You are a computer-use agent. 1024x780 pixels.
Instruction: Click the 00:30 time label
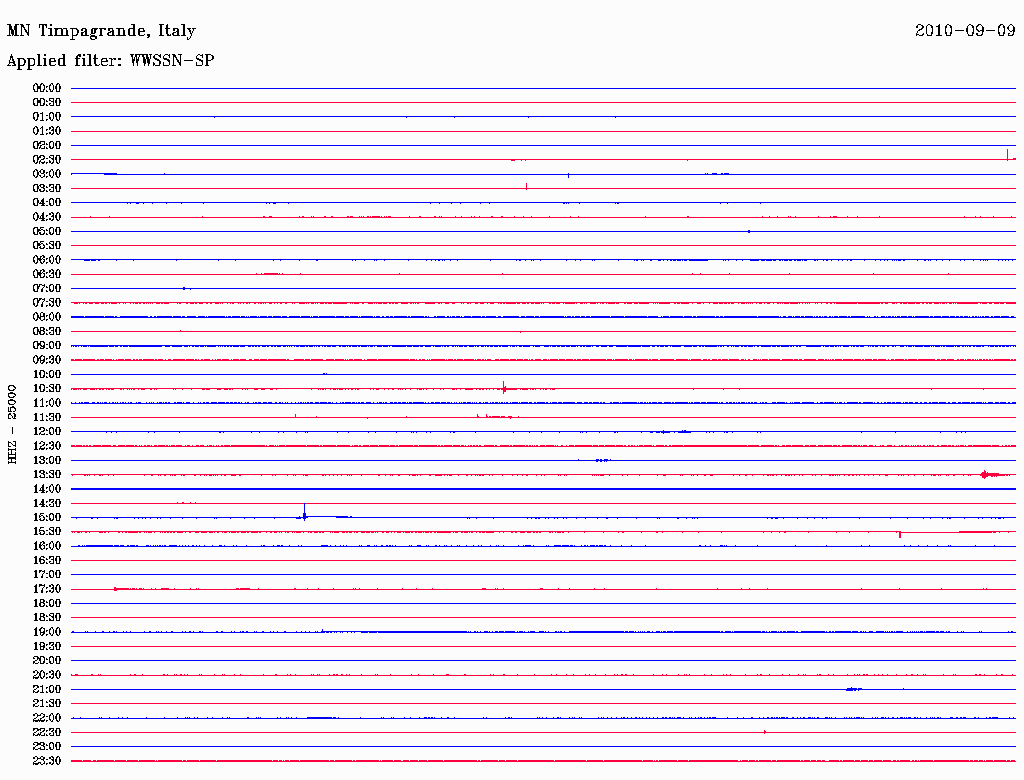pyautogui.click(x=47, y=102)
